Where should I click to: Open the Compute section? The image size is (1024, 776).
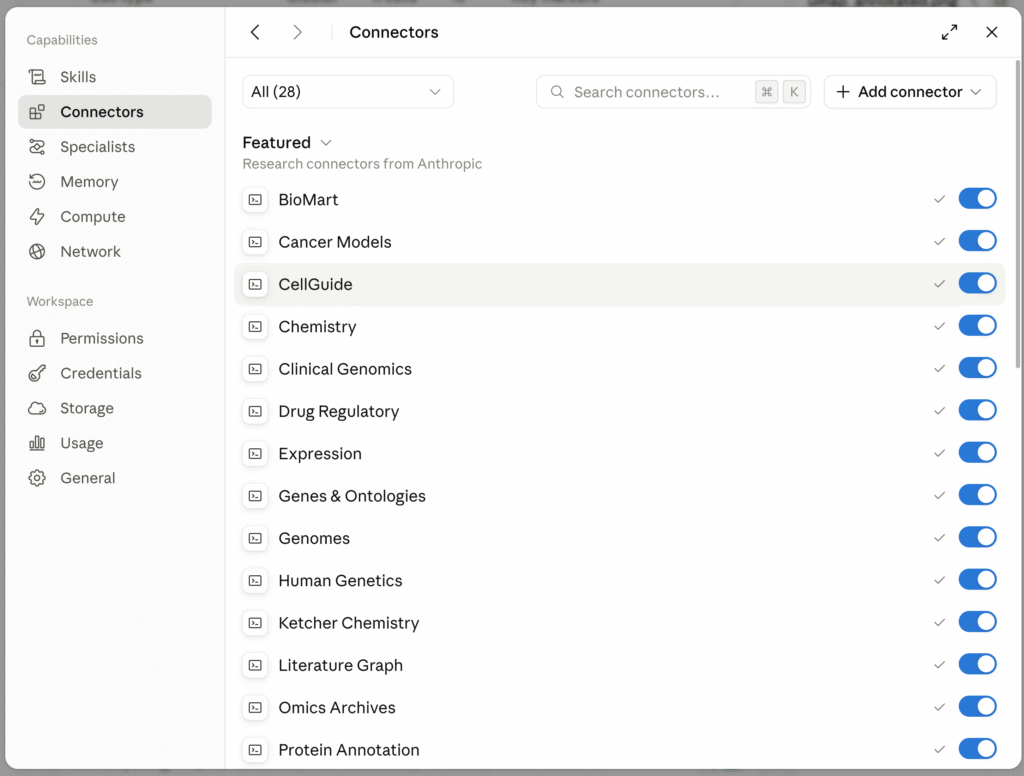point(114,217)
